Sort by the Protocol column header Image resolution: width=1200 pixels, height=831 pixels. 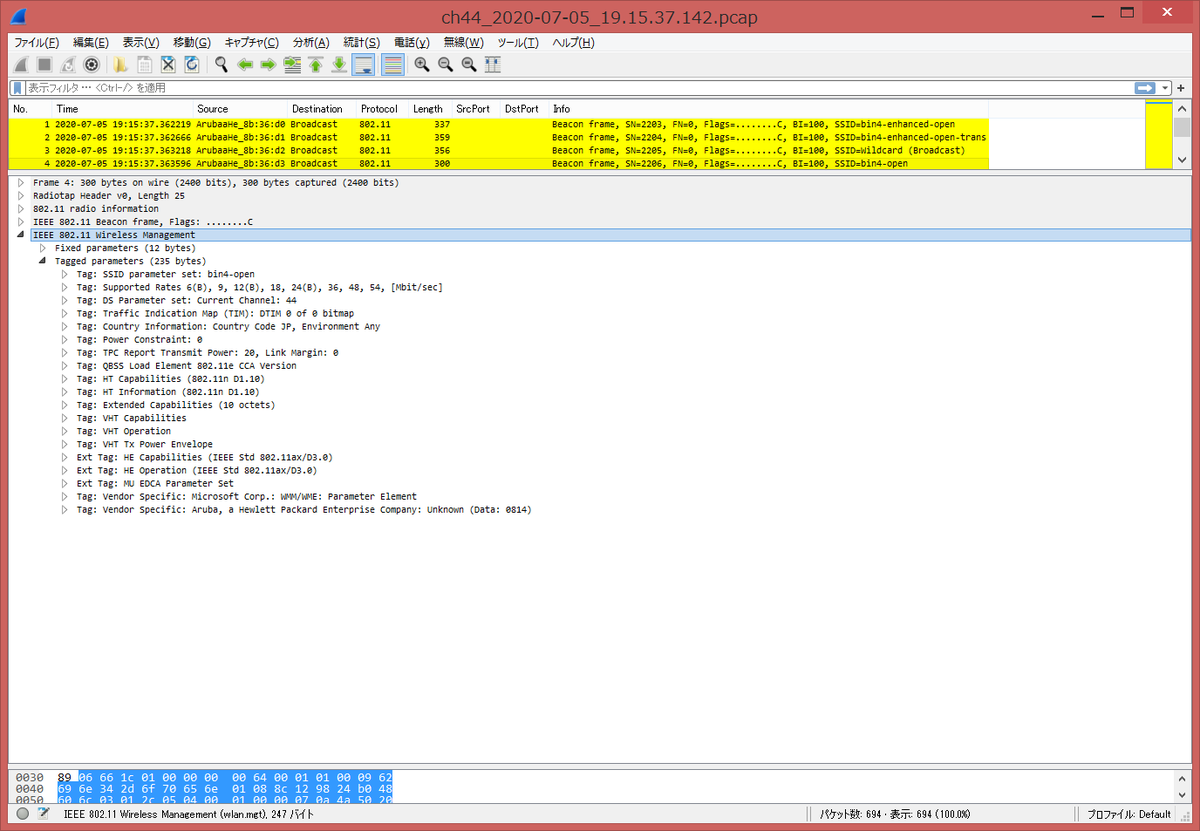pos(382,109)
